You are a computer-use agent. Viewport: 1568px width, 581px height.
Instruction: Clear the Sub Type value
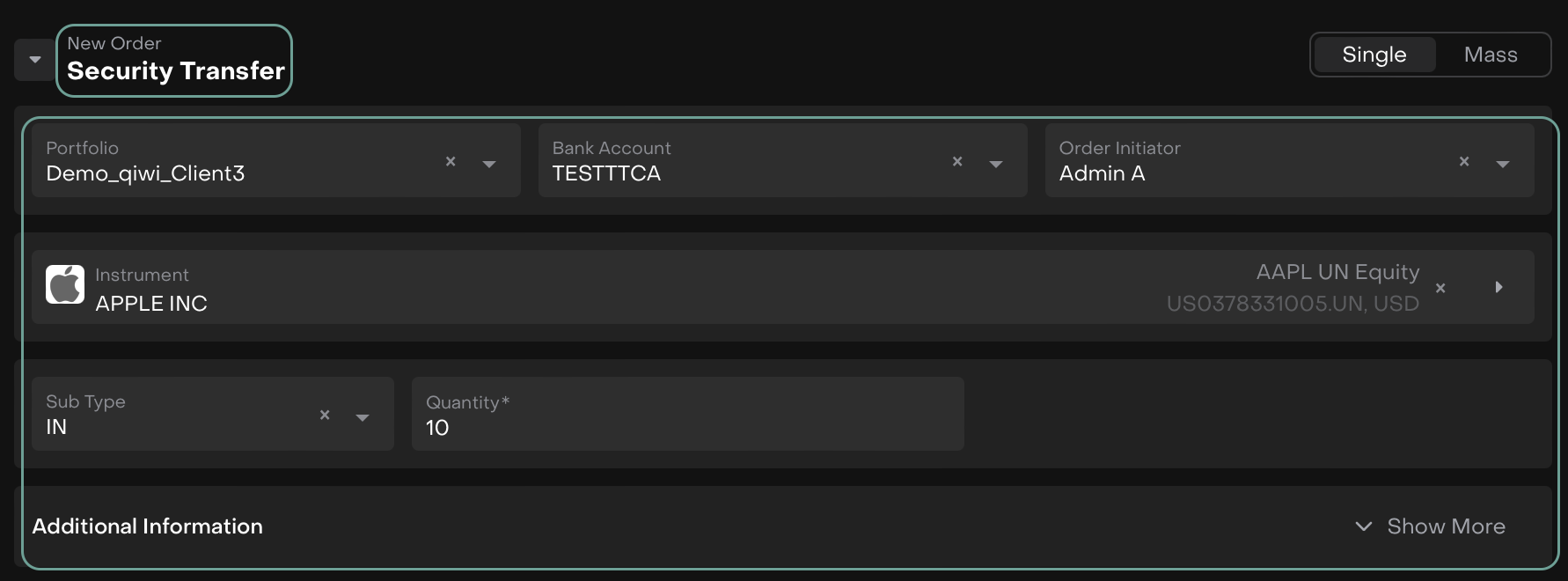click(325, 415)
